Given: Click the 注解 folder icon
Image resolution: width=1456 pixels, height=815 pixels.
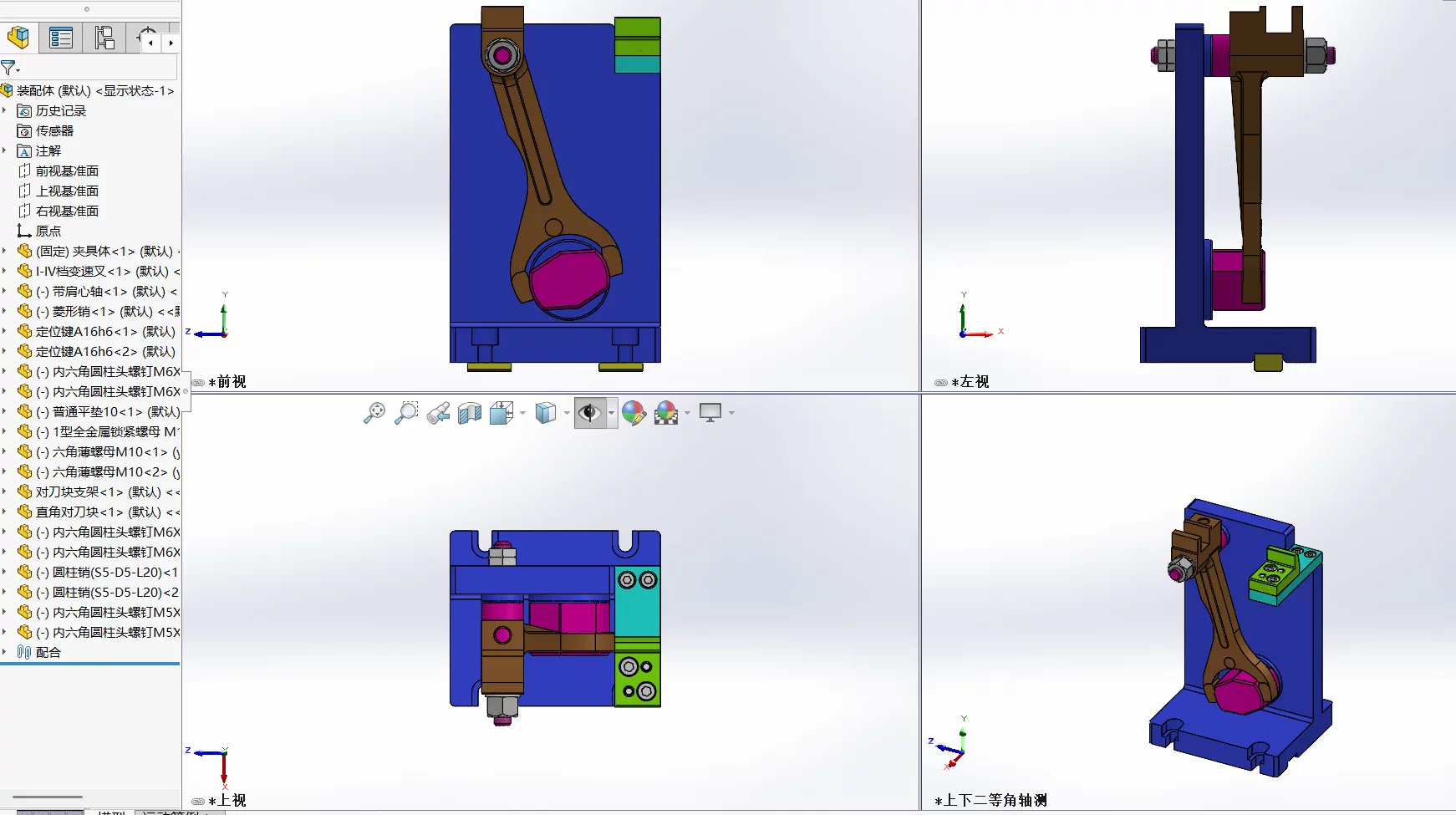Looking at the screenshot, I should (24, 150).
